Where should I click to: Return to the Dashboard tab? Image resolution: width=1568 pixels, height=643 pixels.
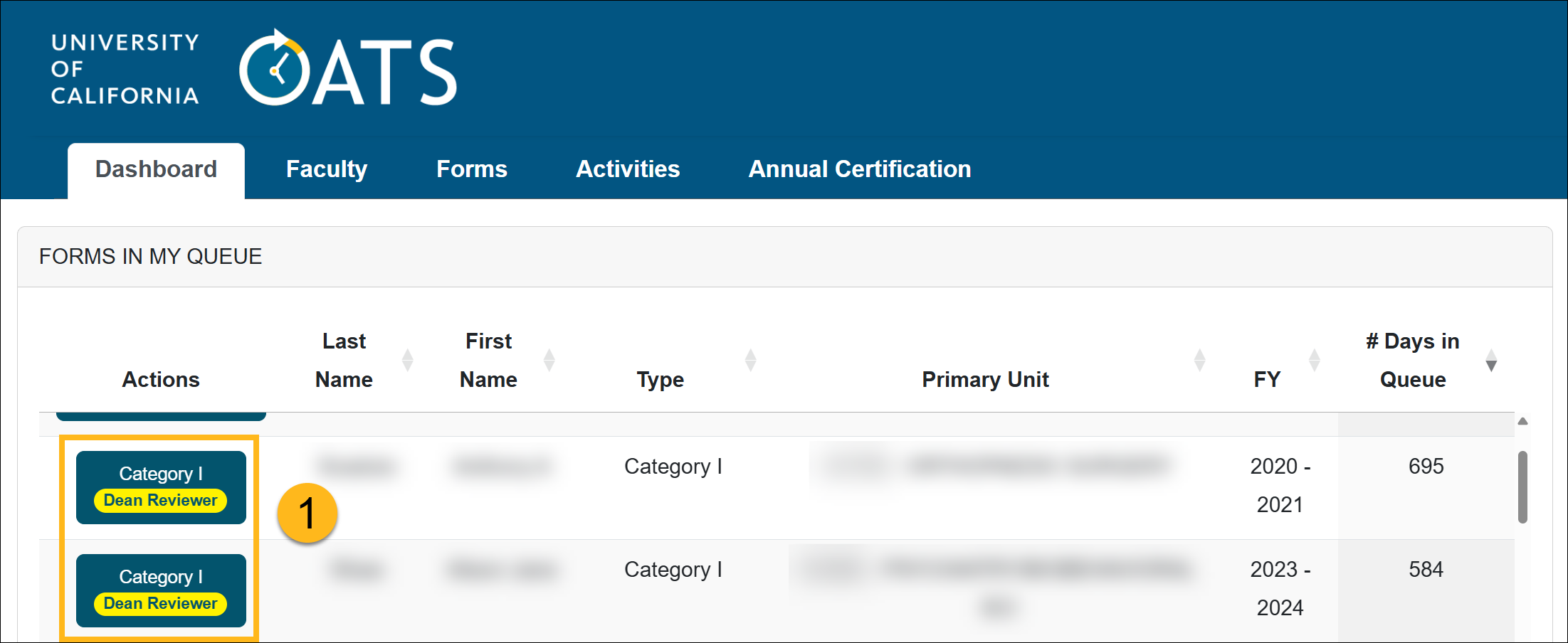(156, 169)
